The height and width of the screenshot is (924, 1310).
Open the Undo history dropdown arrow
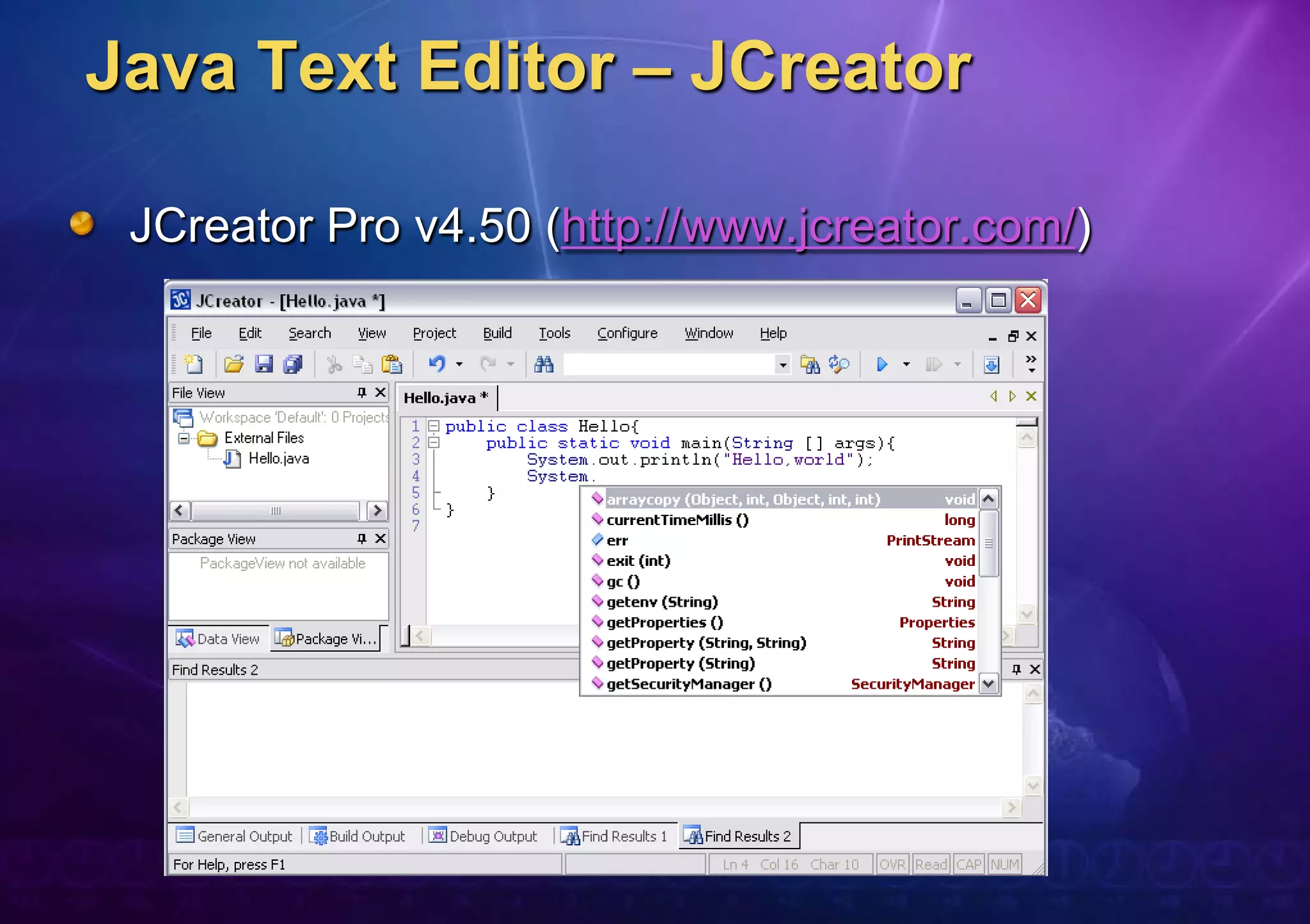[x=459, y=364]
